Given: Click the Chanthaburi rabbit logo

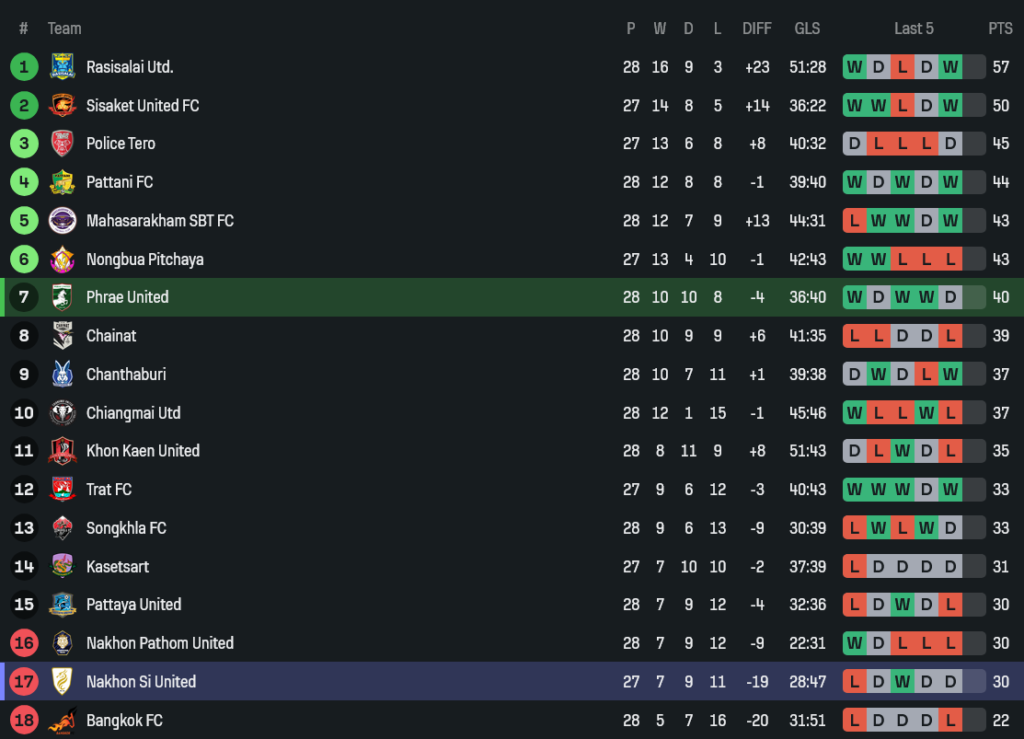Looking at the screenshot, I should (62, 374).
